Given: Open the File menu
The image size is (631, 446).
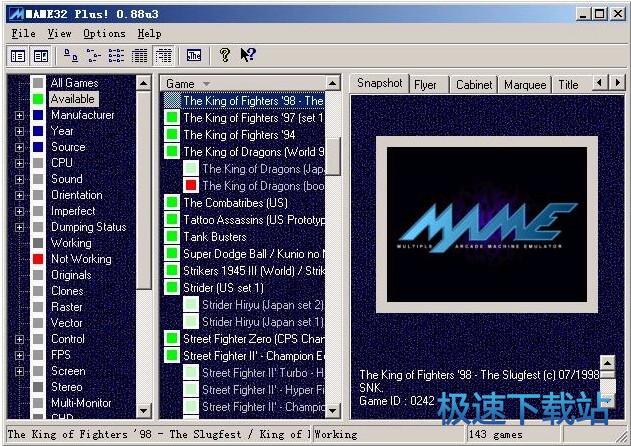Looking at the screenshot, I should point(23,33).
